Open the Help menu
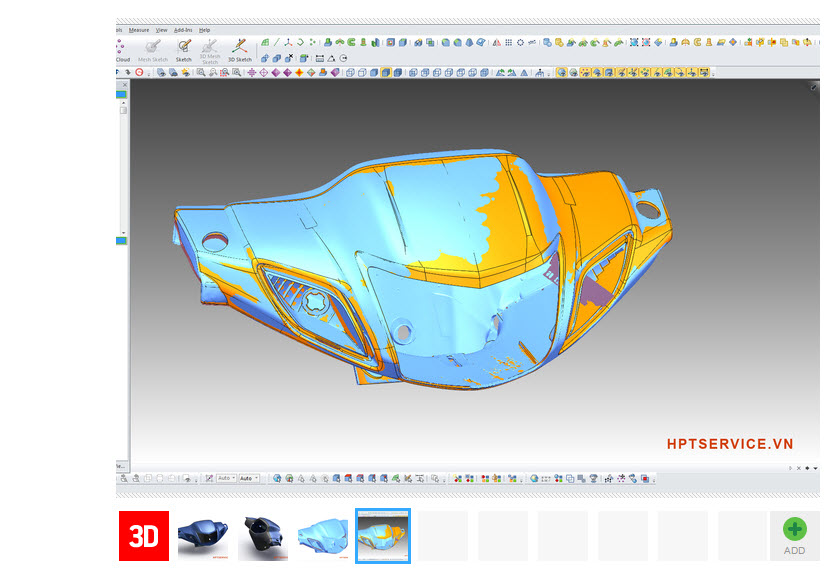The width and height of the screenshot is (835, 582). pos(205,30)
